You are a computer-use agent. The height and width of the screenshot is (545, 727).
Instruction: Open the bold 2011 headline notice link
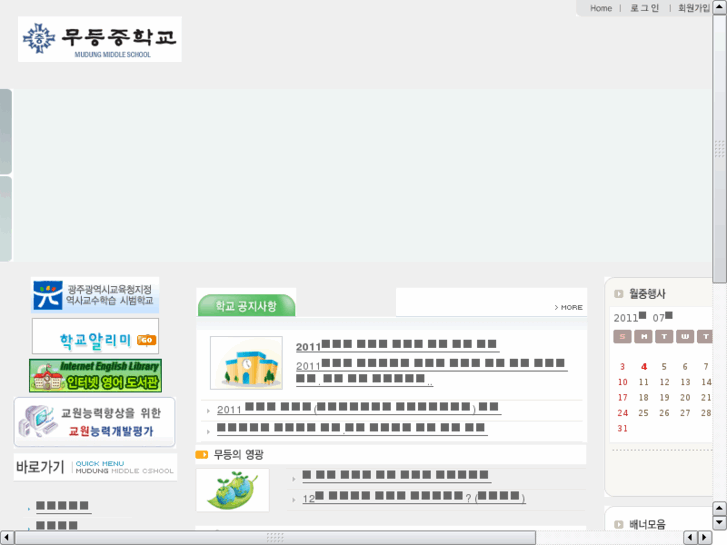tap(397, 346)
